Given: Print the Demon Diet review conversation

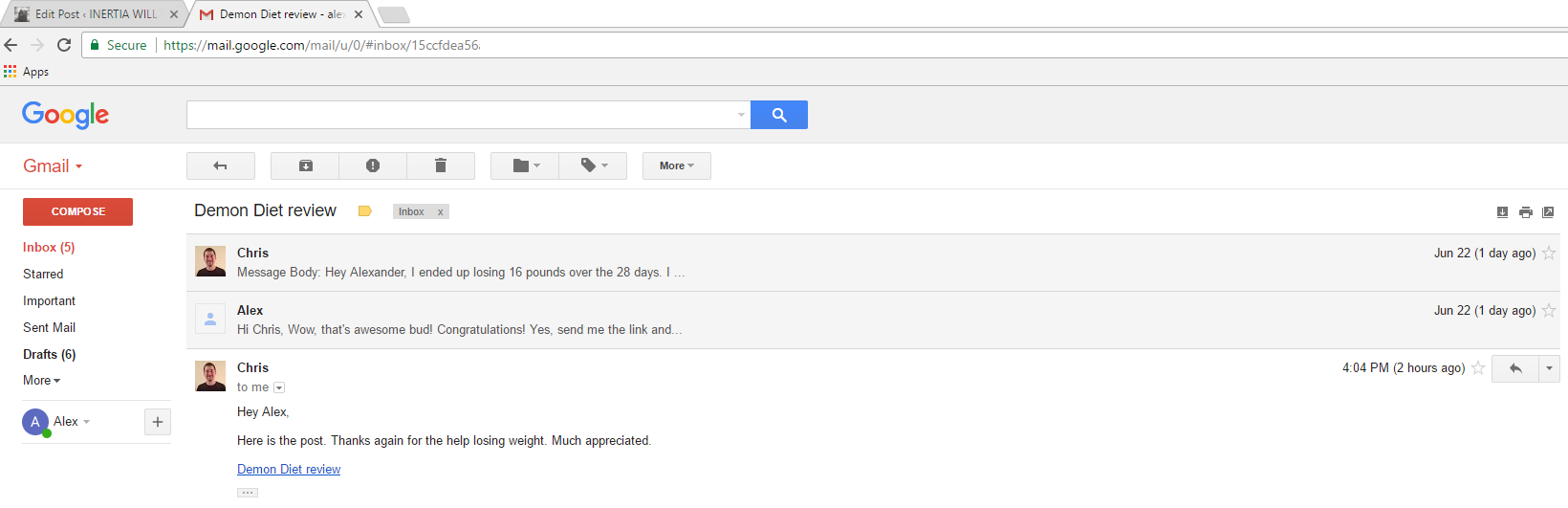Looking at the screenshot, I should point(1525,212).
